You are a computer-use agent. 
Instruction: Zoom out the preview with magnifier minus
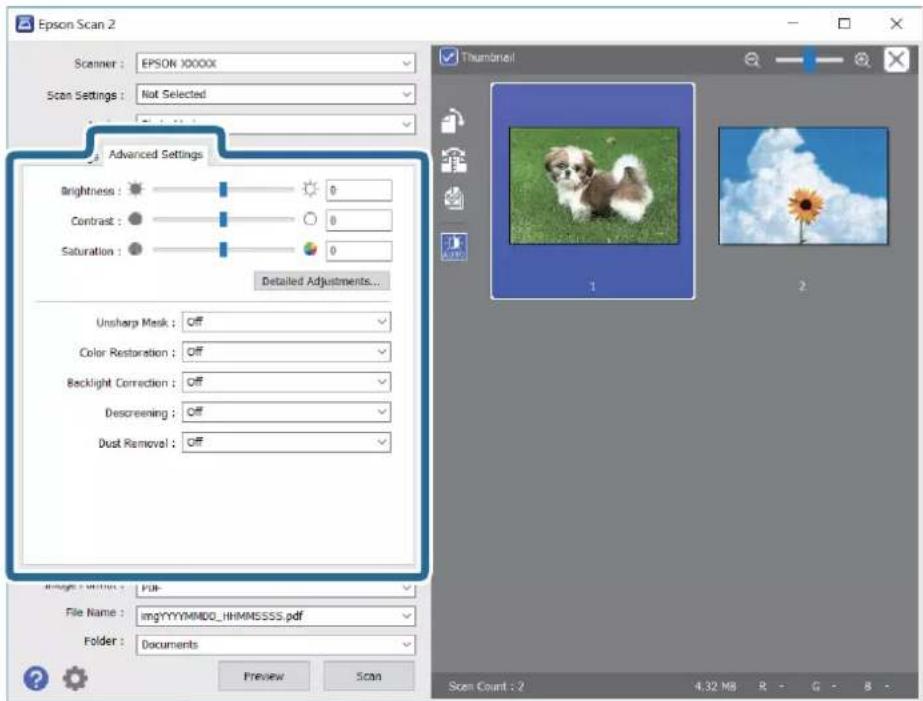[752, 60]
